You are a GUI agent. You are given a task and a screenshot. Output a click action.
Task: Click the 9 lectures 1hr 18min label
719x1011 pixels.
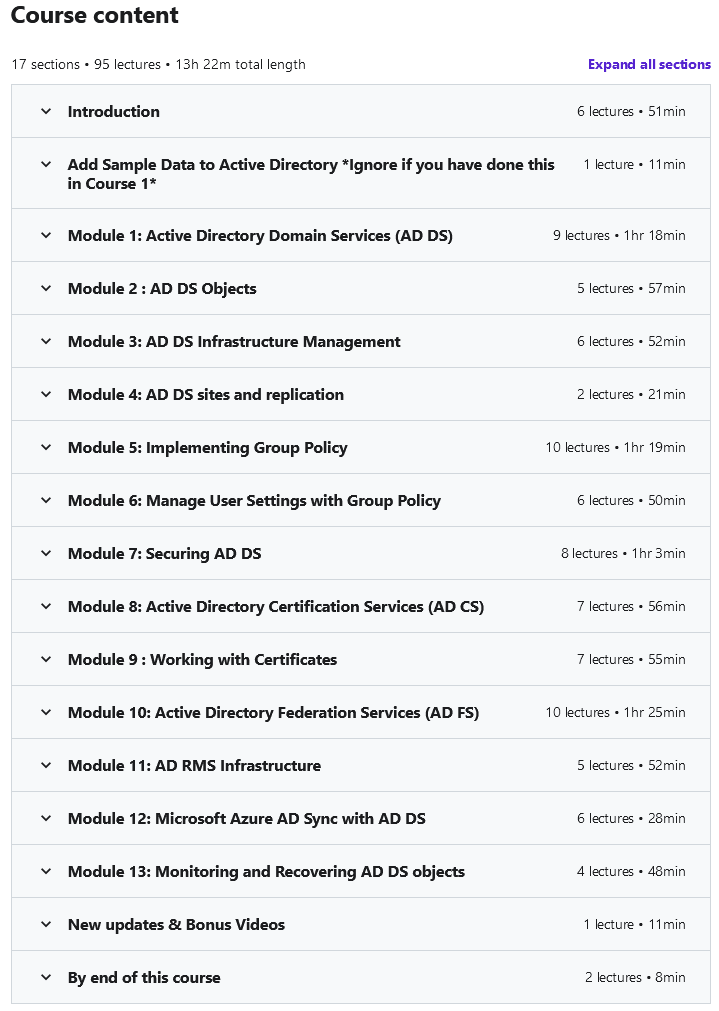coord(619,235)
